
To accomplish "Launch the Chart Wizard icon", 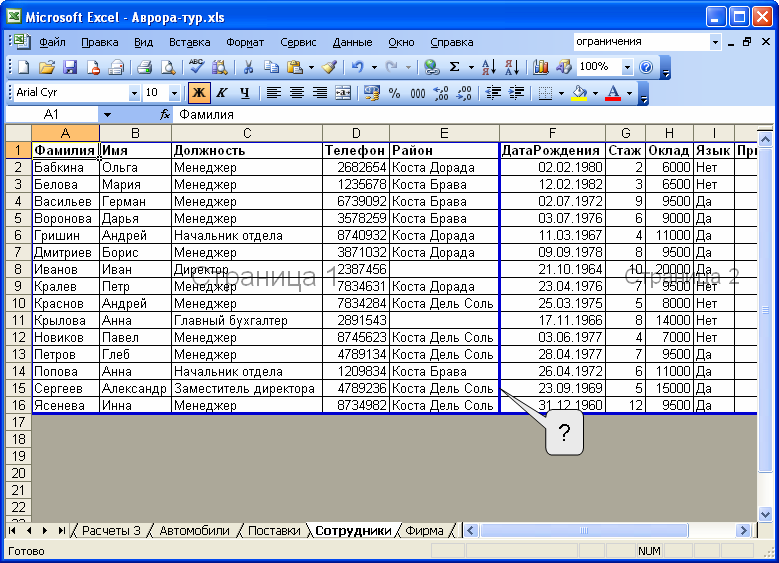I will click(x=541, y=67).
